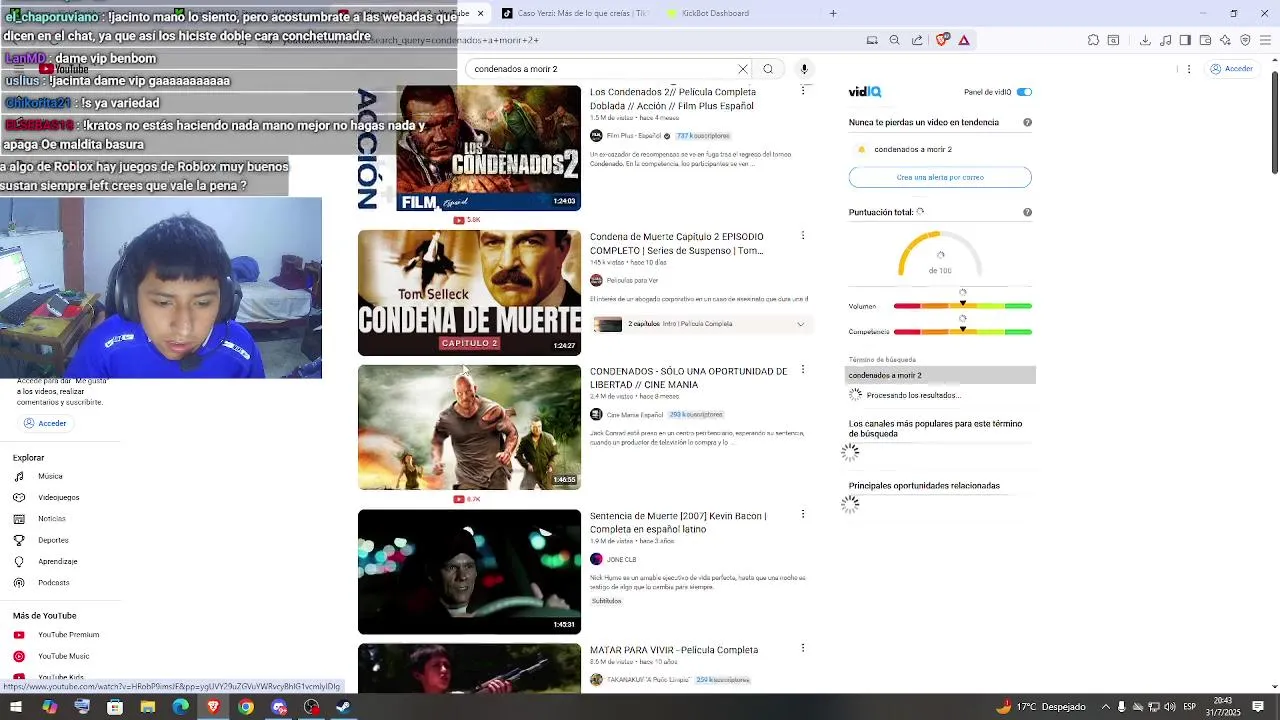This screenshot has height=720, width=1280.
Task: Open 'MATAR PARA VIVIR - Película Completa' title
Action: tap(674, 650)
